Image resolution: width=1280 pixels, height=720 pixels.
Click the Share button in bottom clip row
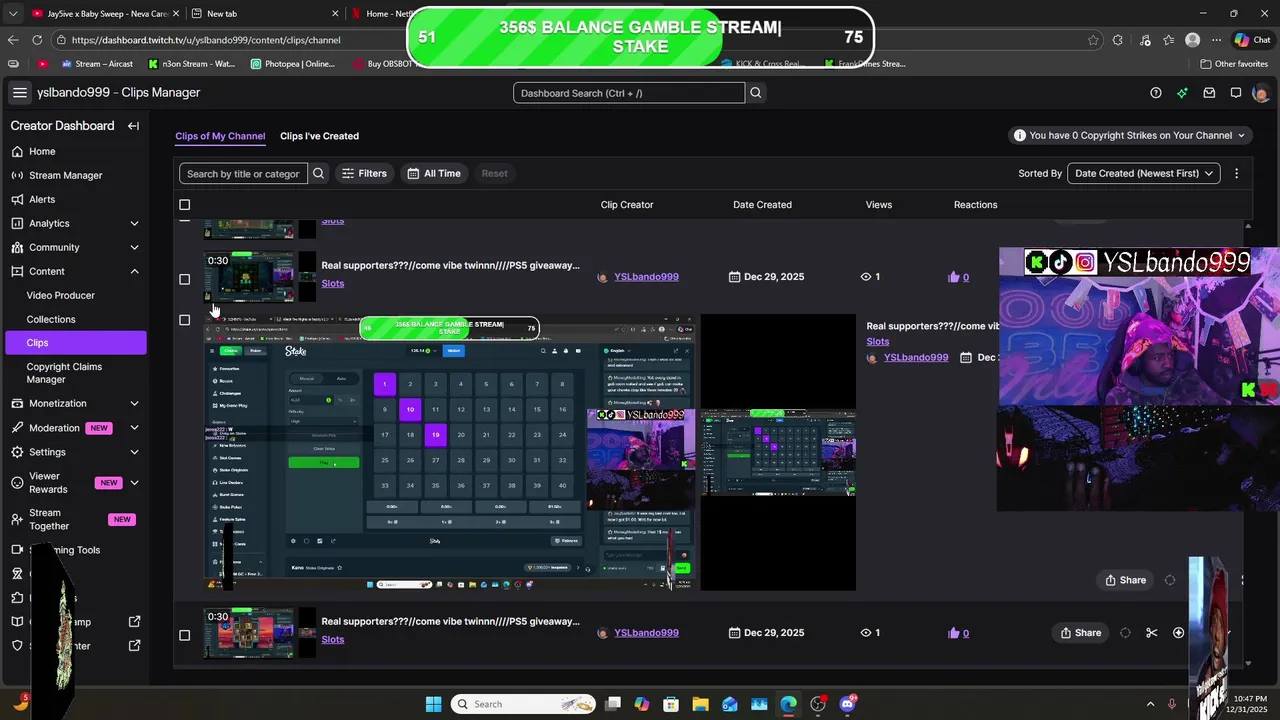pyautogui.click(x=1080, y=633)
